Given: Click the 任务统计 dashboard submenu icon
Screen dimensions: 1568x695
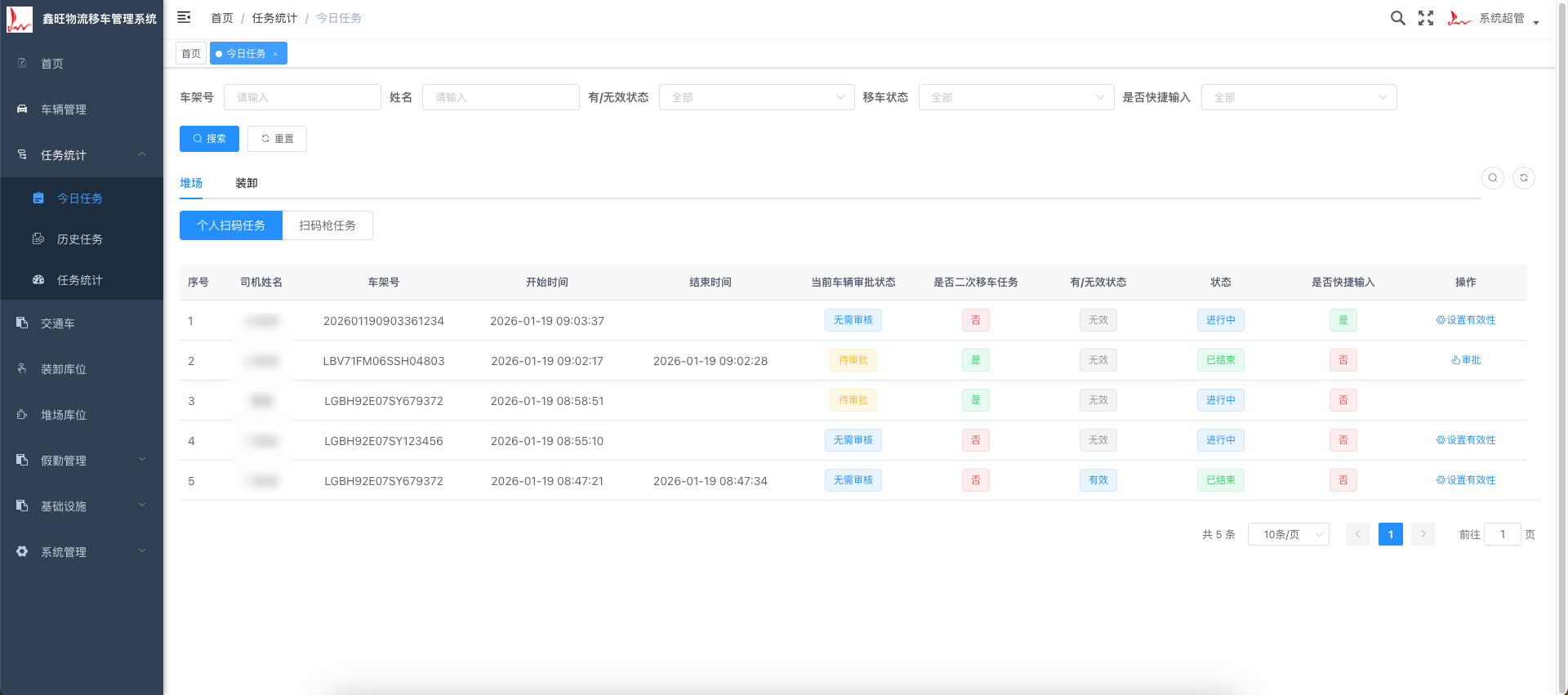Looking at the screenshot, I should [x=38, y=279].
